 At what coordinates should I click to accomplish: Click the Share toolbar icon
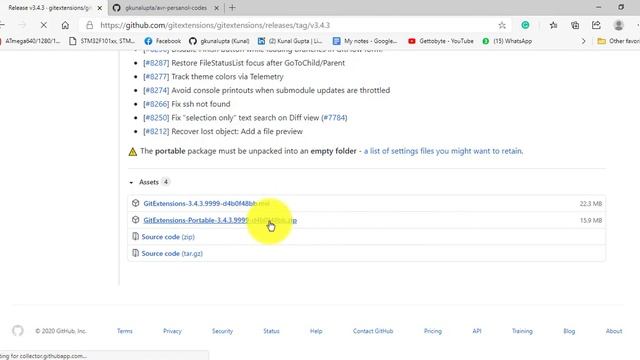point(596,25)
